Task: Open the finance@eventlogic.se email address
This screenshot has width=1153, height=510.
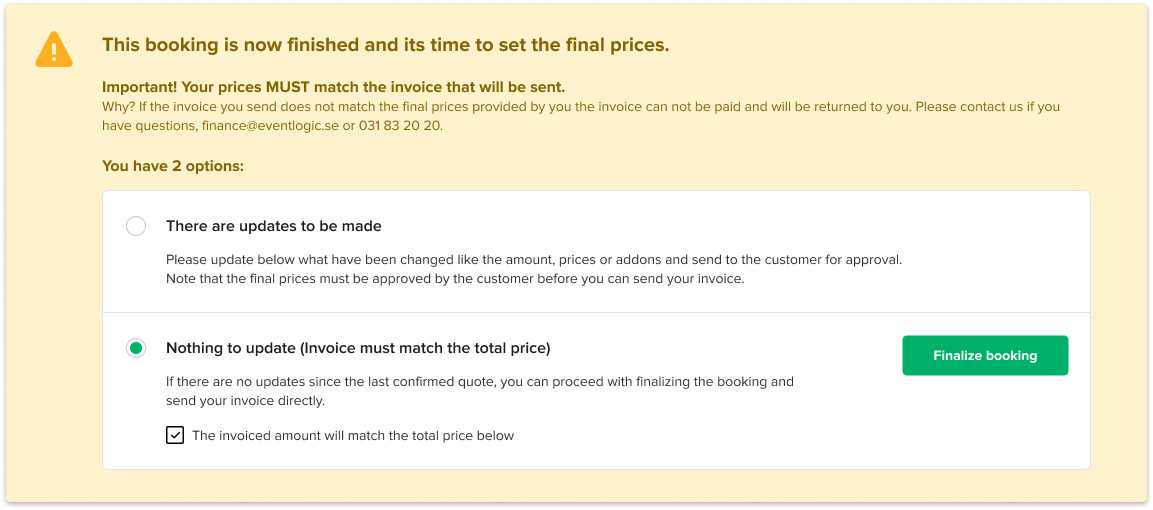Action: tap(270, 125)
